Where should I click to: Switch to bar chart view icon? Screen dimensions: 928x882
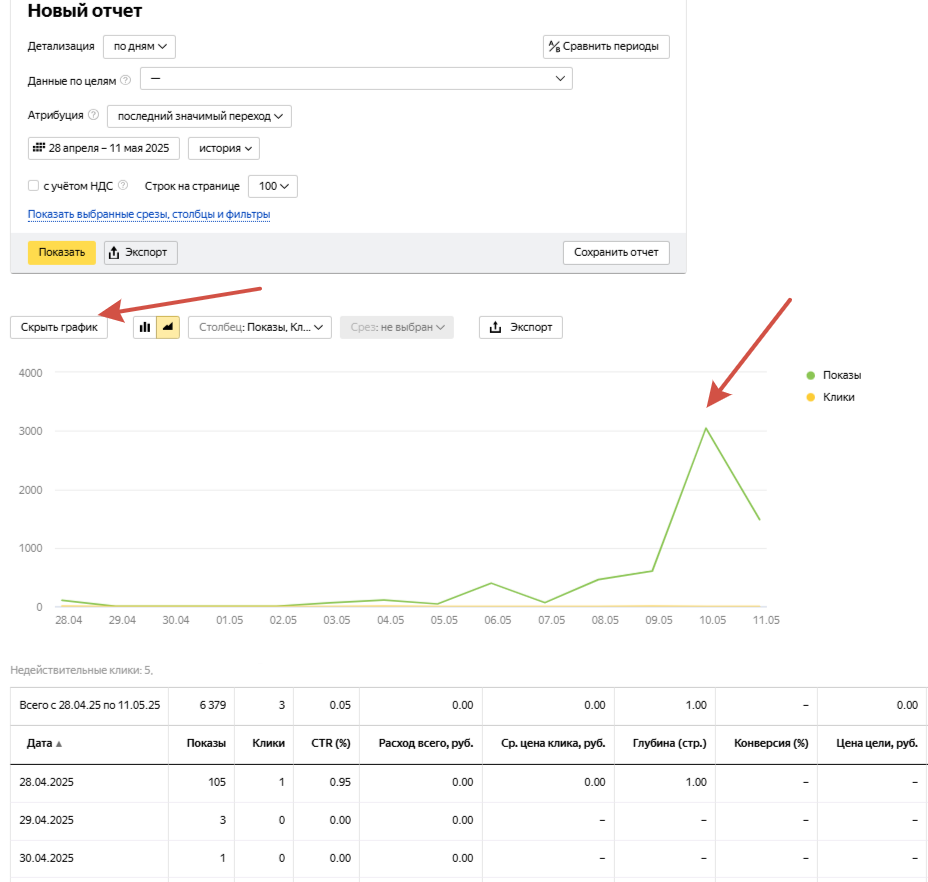pyautogui.click(x=145, y=327)
